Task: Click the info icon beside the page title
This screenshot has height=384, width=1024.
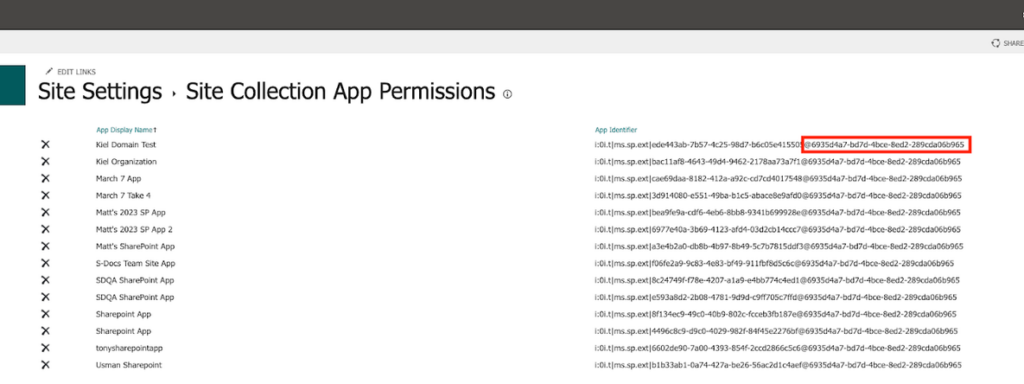Action: pyautogui.click(x=507, y=94)
